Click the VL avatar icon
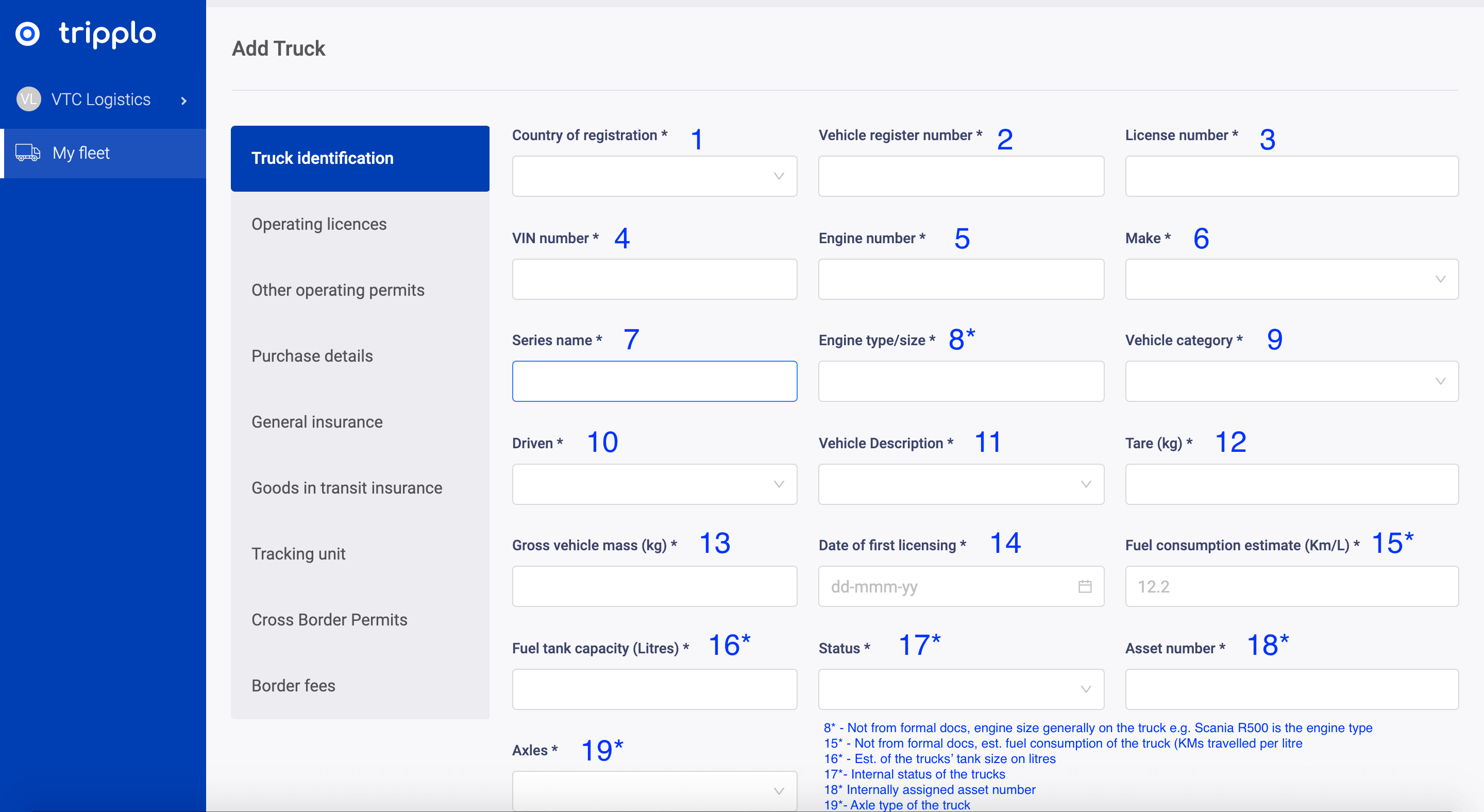Image resolution: width=1484 pixels, height=812 pixels. pyautogui.click(x=28, y=99)
